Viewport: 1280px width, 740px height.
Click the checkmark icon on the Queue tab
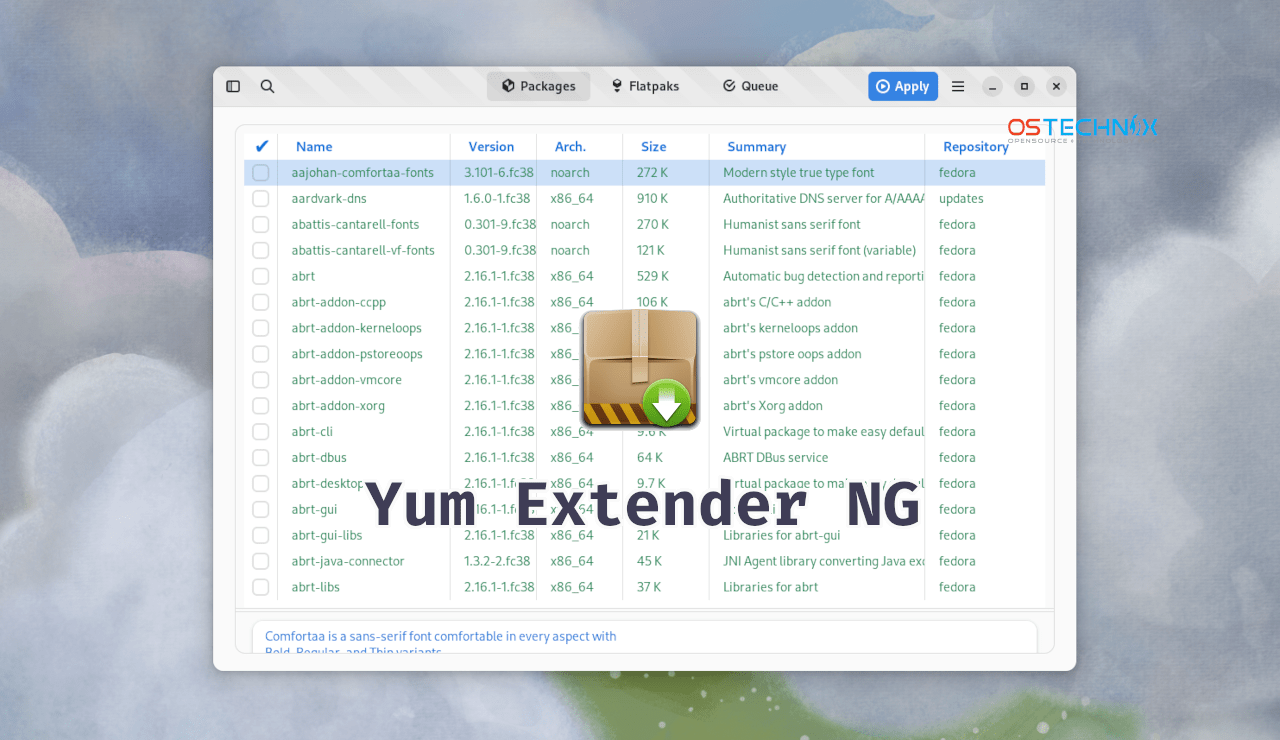729,86
